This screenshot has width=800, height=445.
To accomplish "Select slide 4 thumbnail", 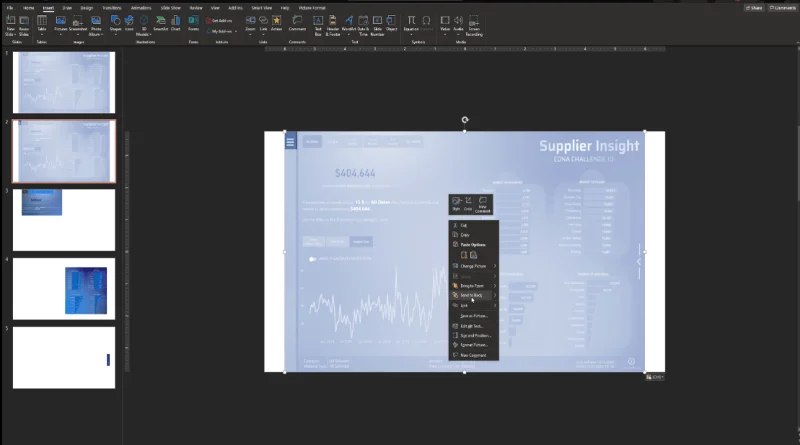I will point(64,289).
